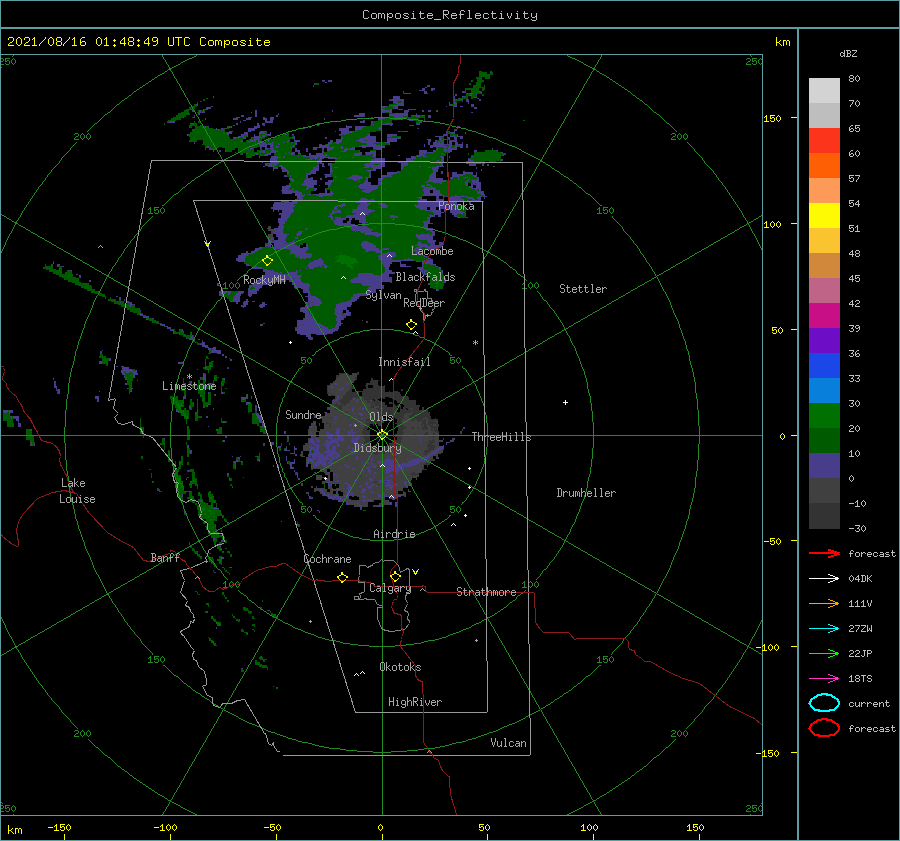Click the HighRiver town label

pos(414,702)
